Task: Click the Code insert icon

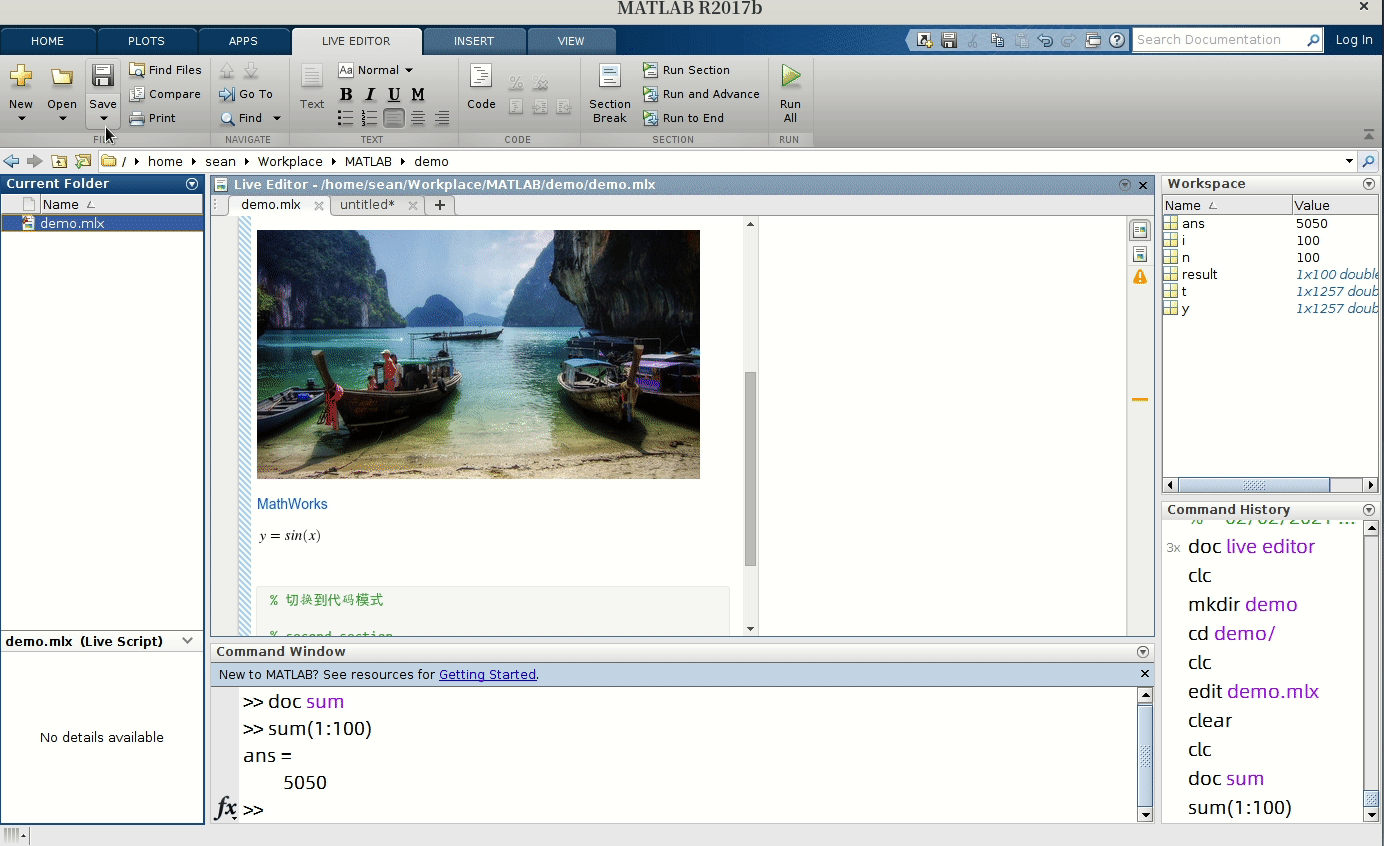Action: coord(481,77)
